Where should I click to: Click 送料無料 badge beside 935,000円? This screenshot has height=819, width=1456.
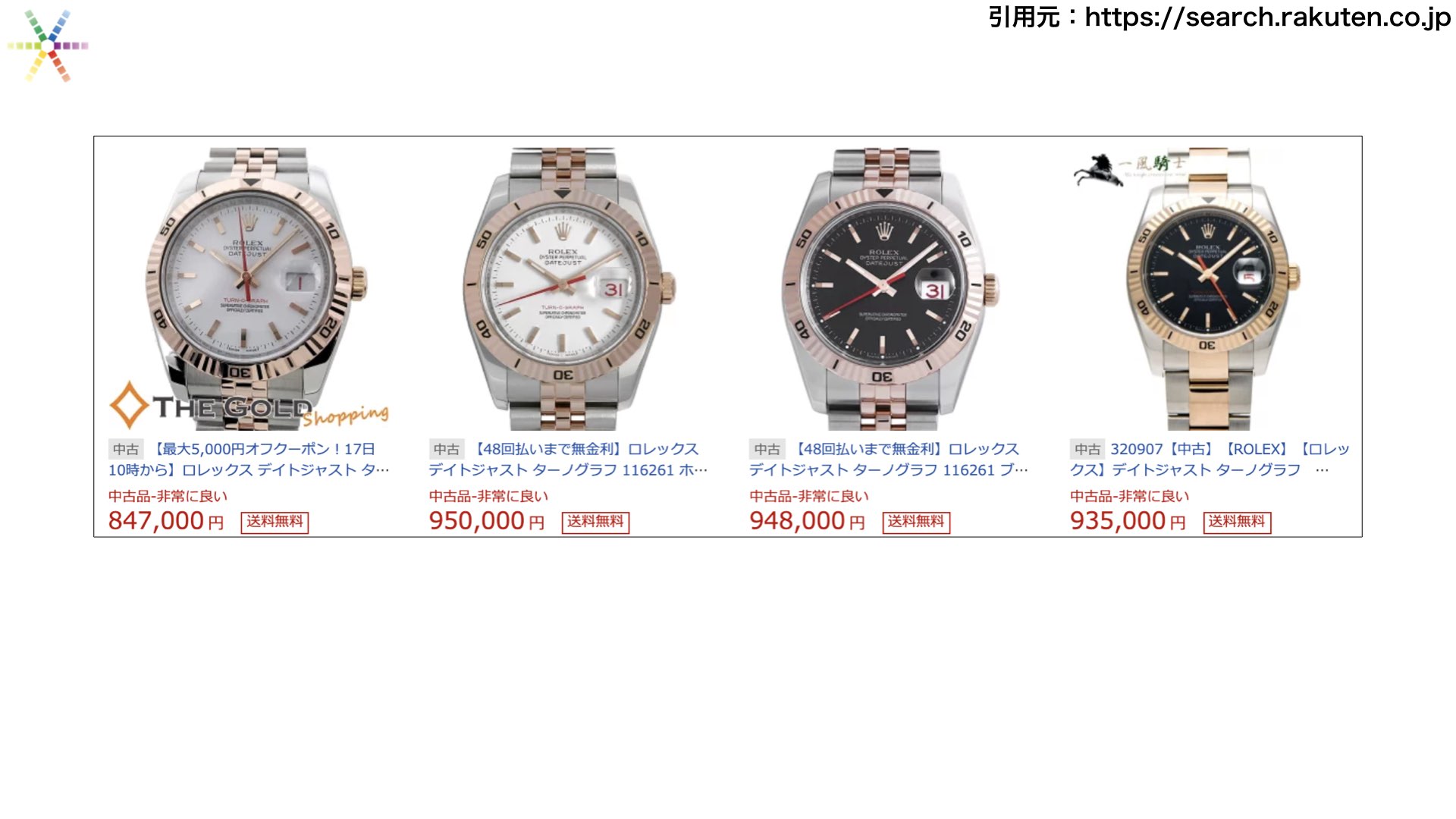[x=1237, y=522]
